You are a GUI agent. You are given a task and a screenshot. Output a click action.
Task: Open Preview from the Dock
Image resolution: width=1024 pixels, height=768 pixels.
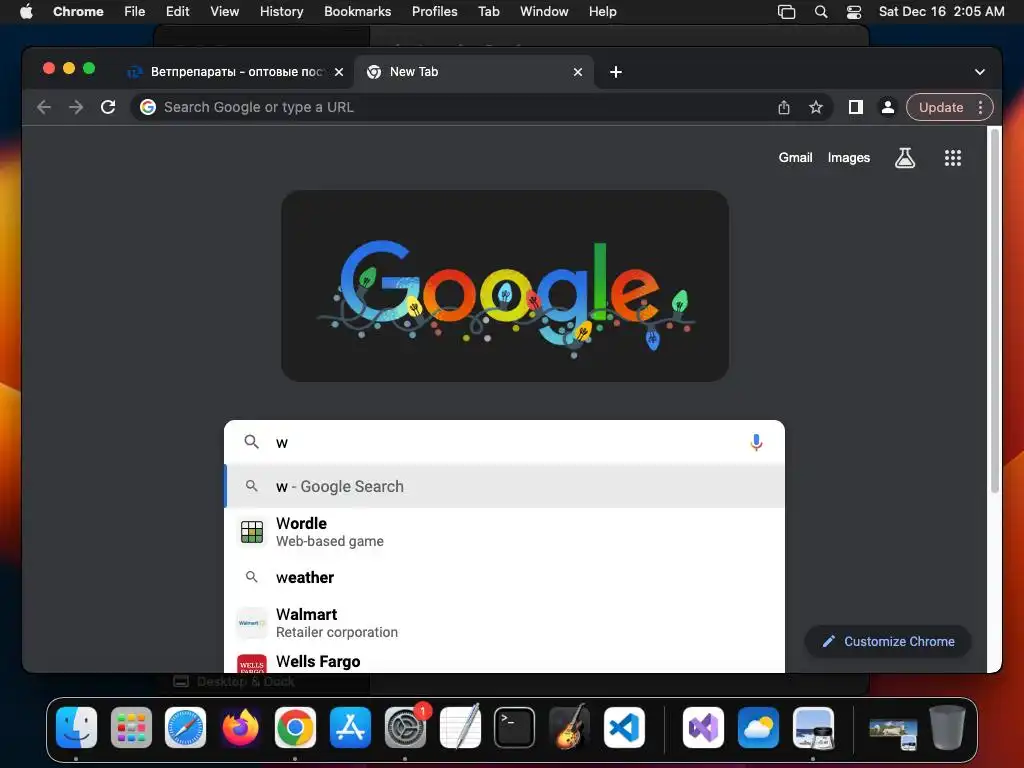click(x=813, y=727)
